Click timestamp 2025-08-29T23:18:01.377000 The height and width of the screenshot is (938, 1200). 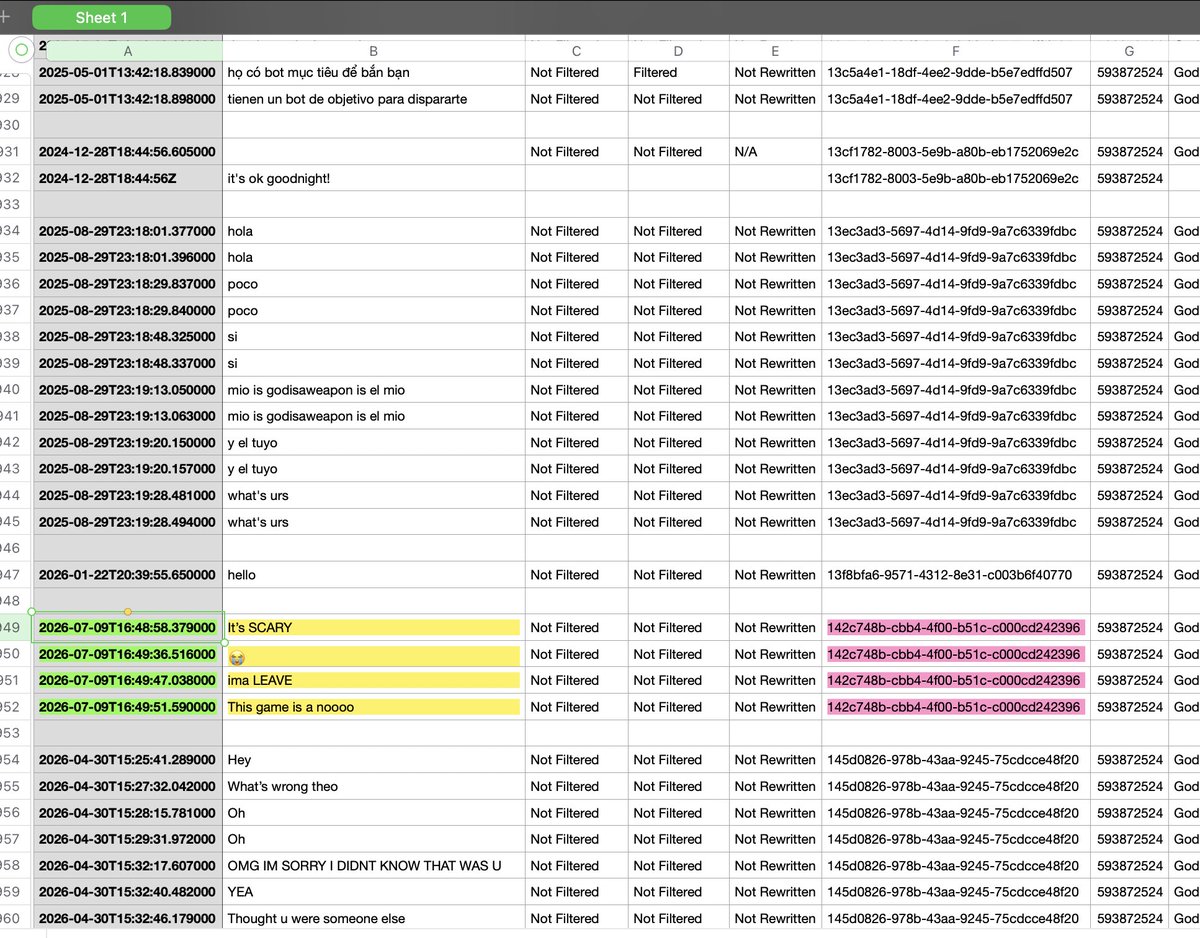[x=128, y=231]
